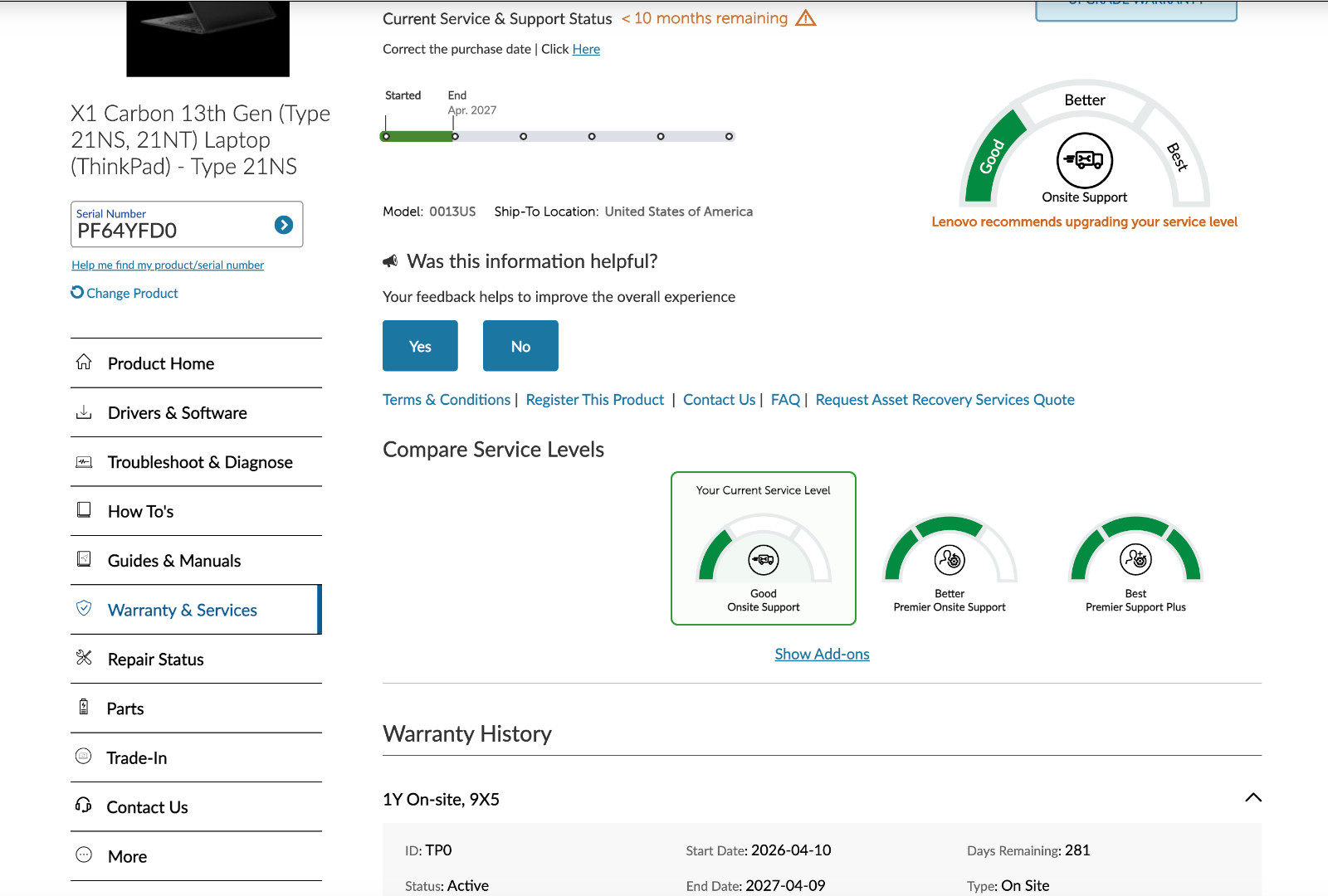Click the megaphone feedback icon
The image size is (1328, 896).
pyautogui.click(x=390, y=261)
